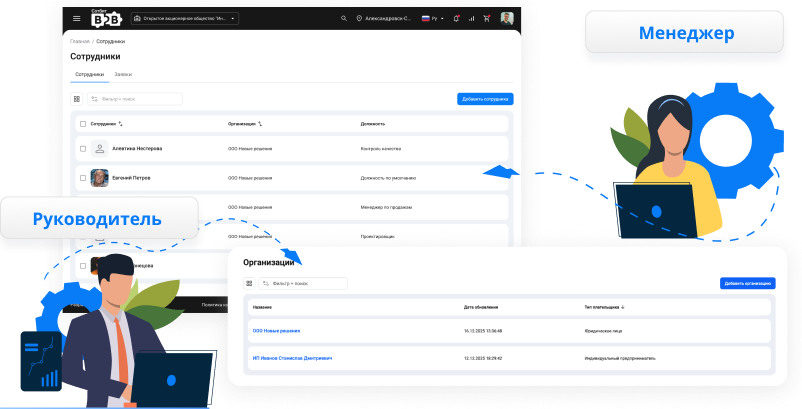Viewport: 802px width, 409px height.
Task: Click grid view icon in Сотрудники toolbar
Action: click(x=77, y=99)
